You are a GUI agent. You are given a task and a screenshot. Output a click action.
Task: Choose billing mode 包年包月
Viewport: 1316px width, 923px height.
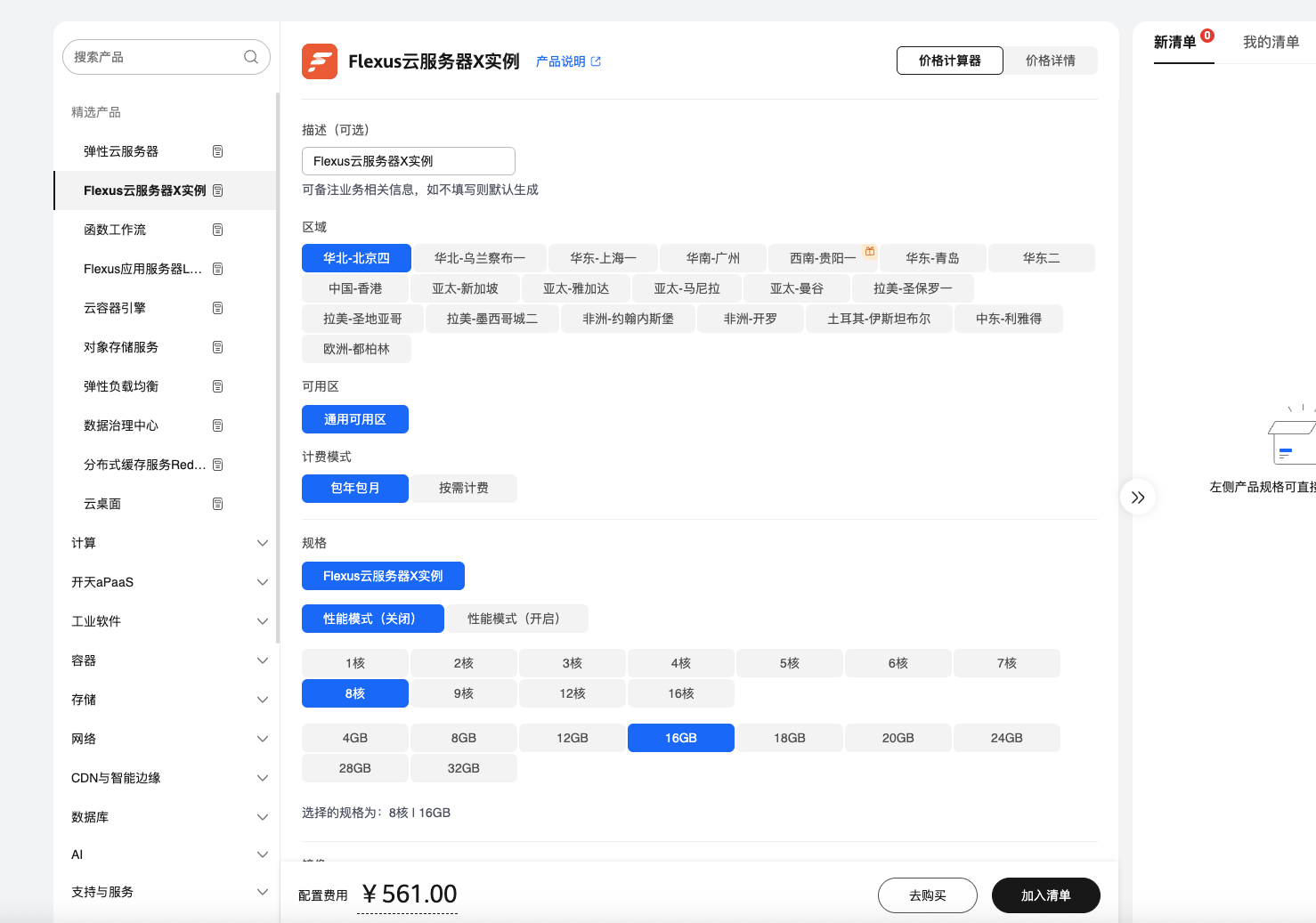[355, 488]
